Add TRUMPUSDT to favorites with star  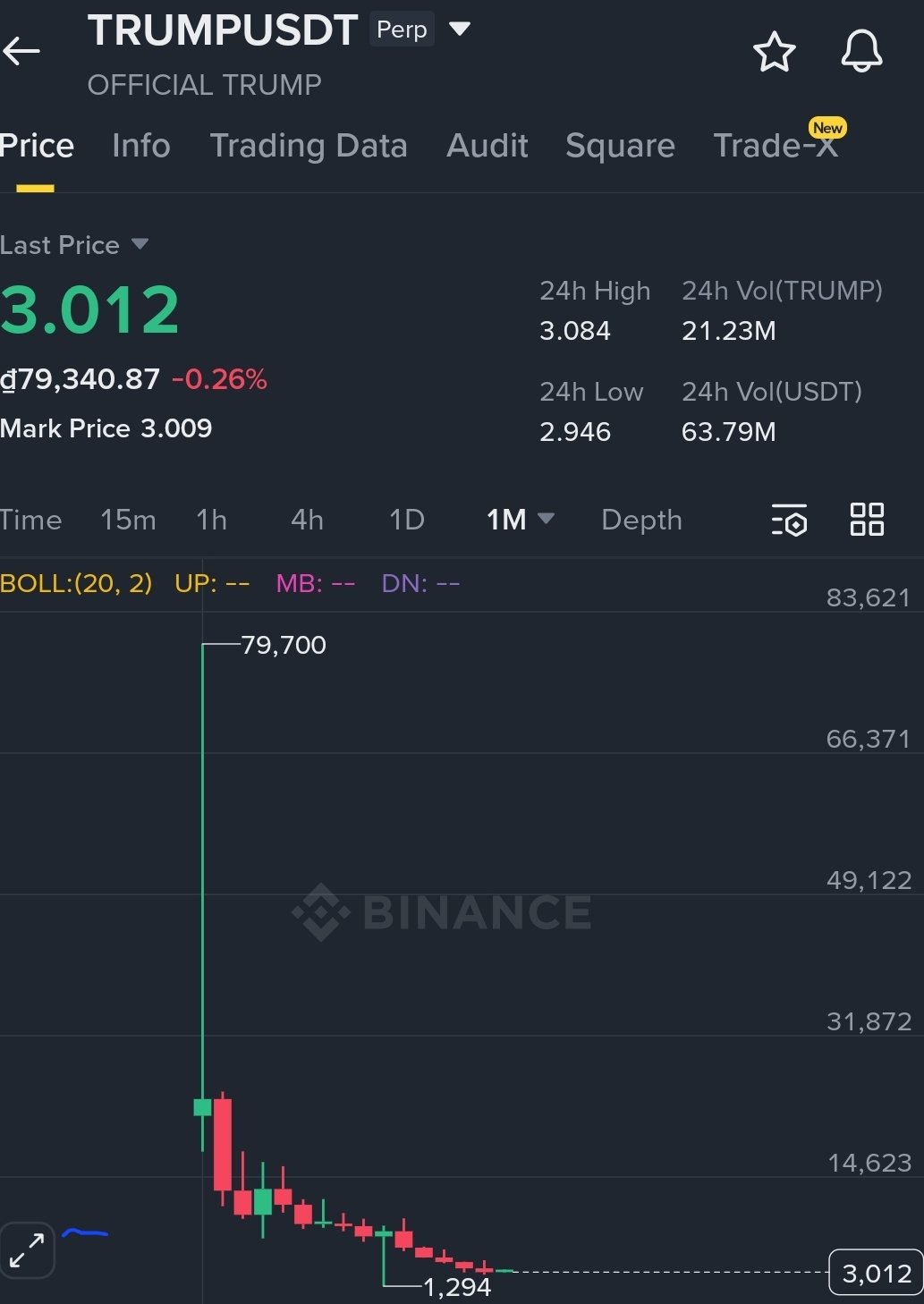774,52
